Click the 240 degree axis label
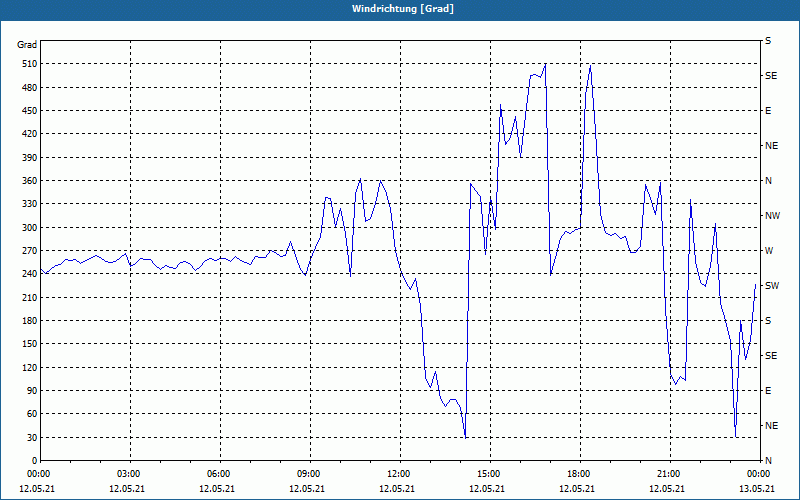Image resolution: width=800 pixels, height=500 pixels. tap(29, 274)
